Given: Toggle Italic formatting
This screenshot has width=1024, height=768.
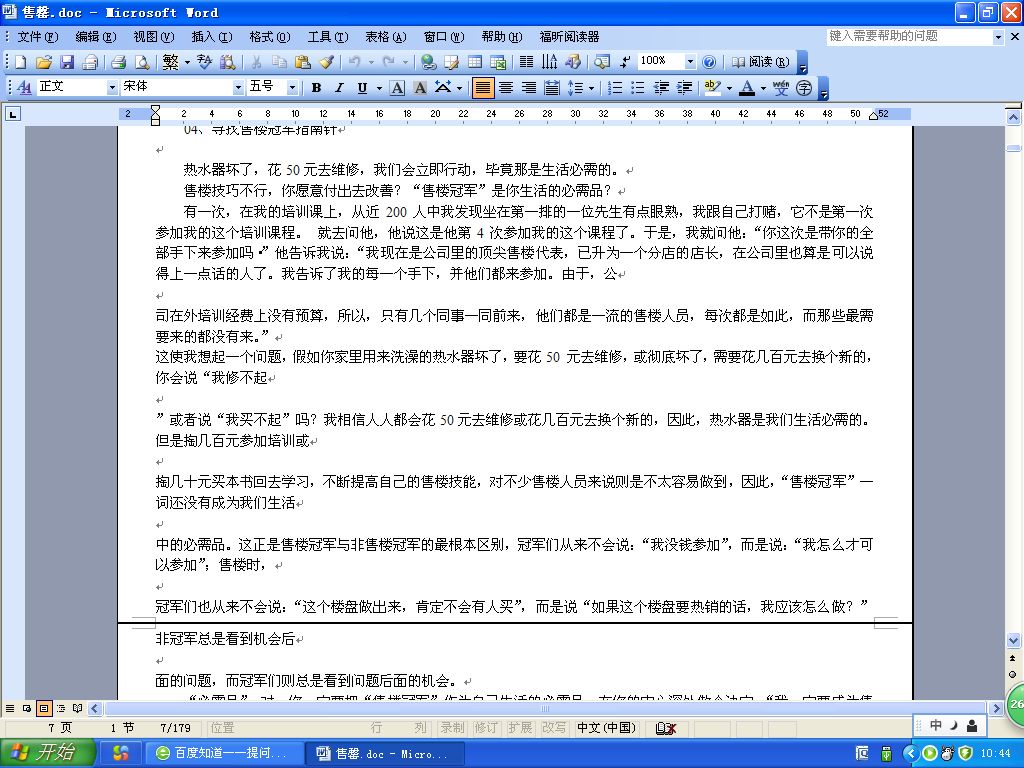Looking at the screenshot, I should (338, 88).
